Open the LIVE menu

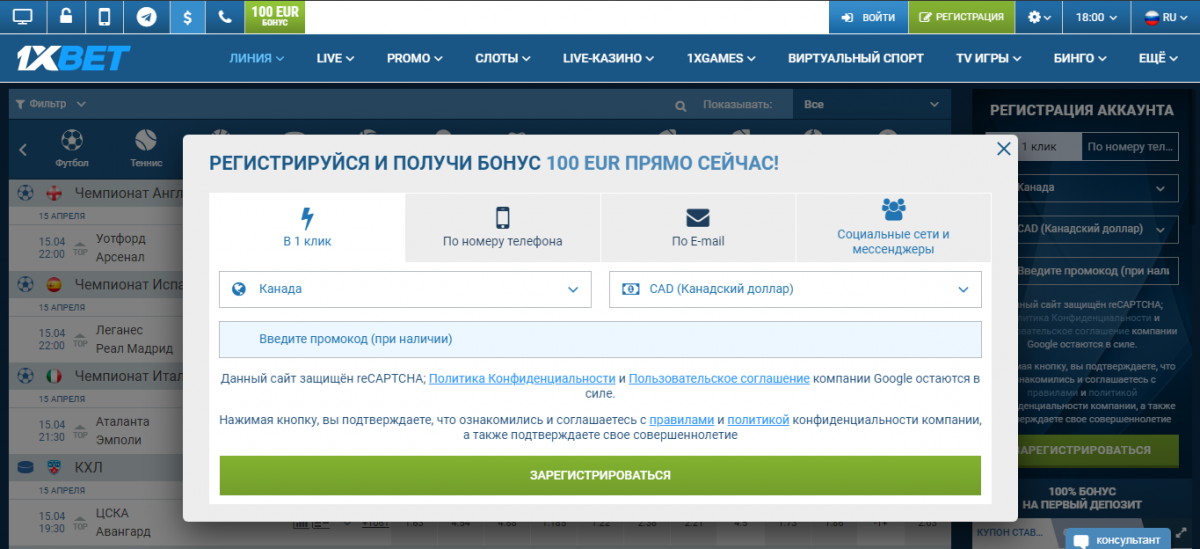[335, 58]
